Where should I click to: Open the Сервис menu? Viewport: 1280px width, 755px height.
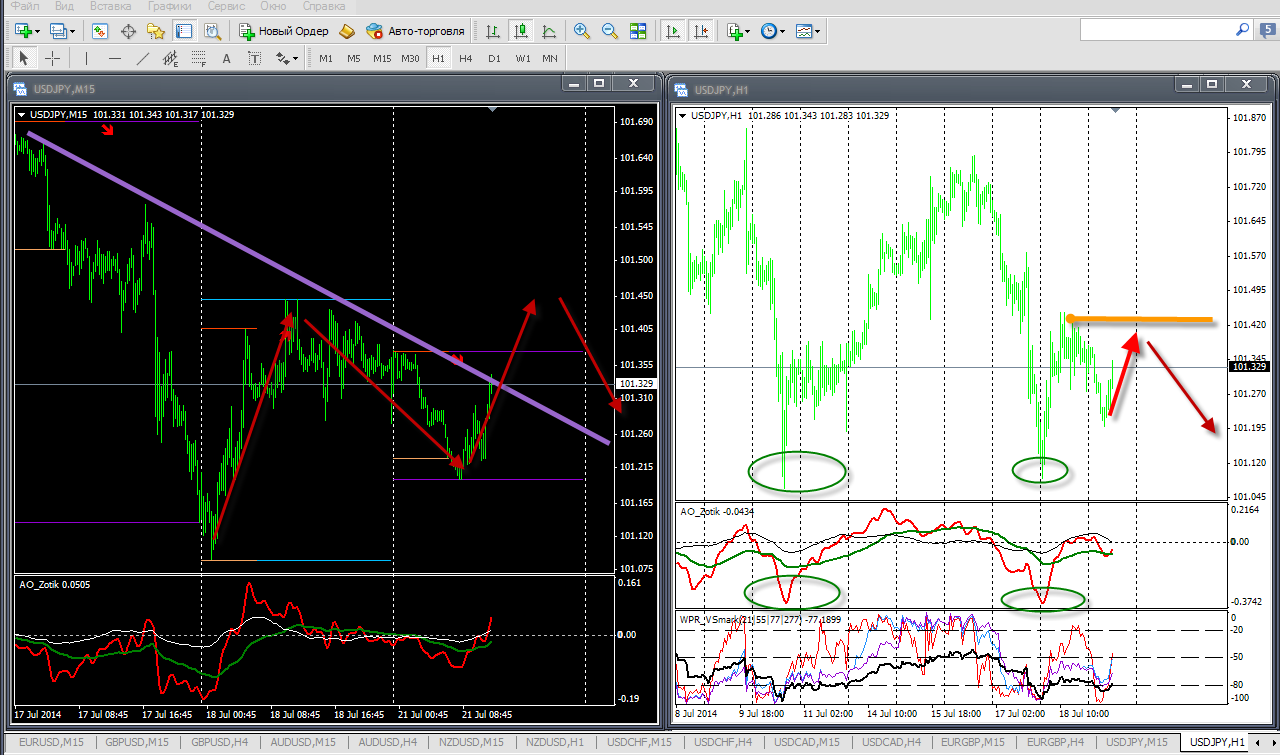[227, 6]
